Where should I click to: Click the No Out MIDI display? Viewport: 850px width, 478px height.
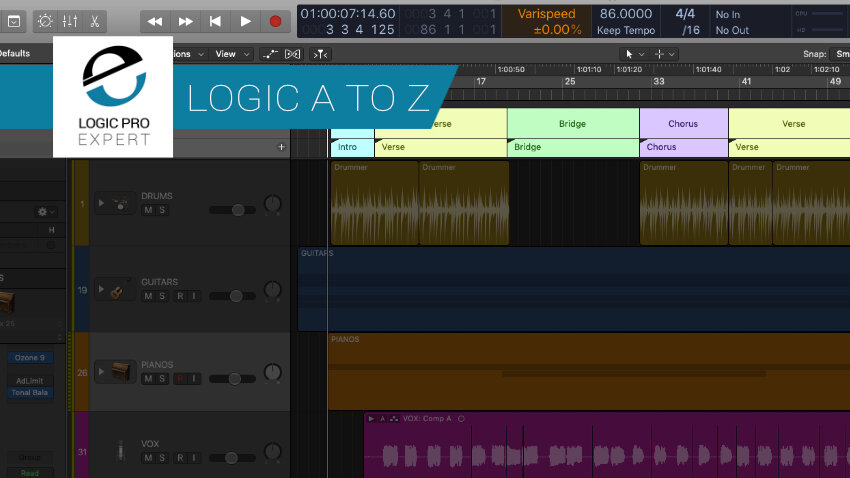(732, 30)
